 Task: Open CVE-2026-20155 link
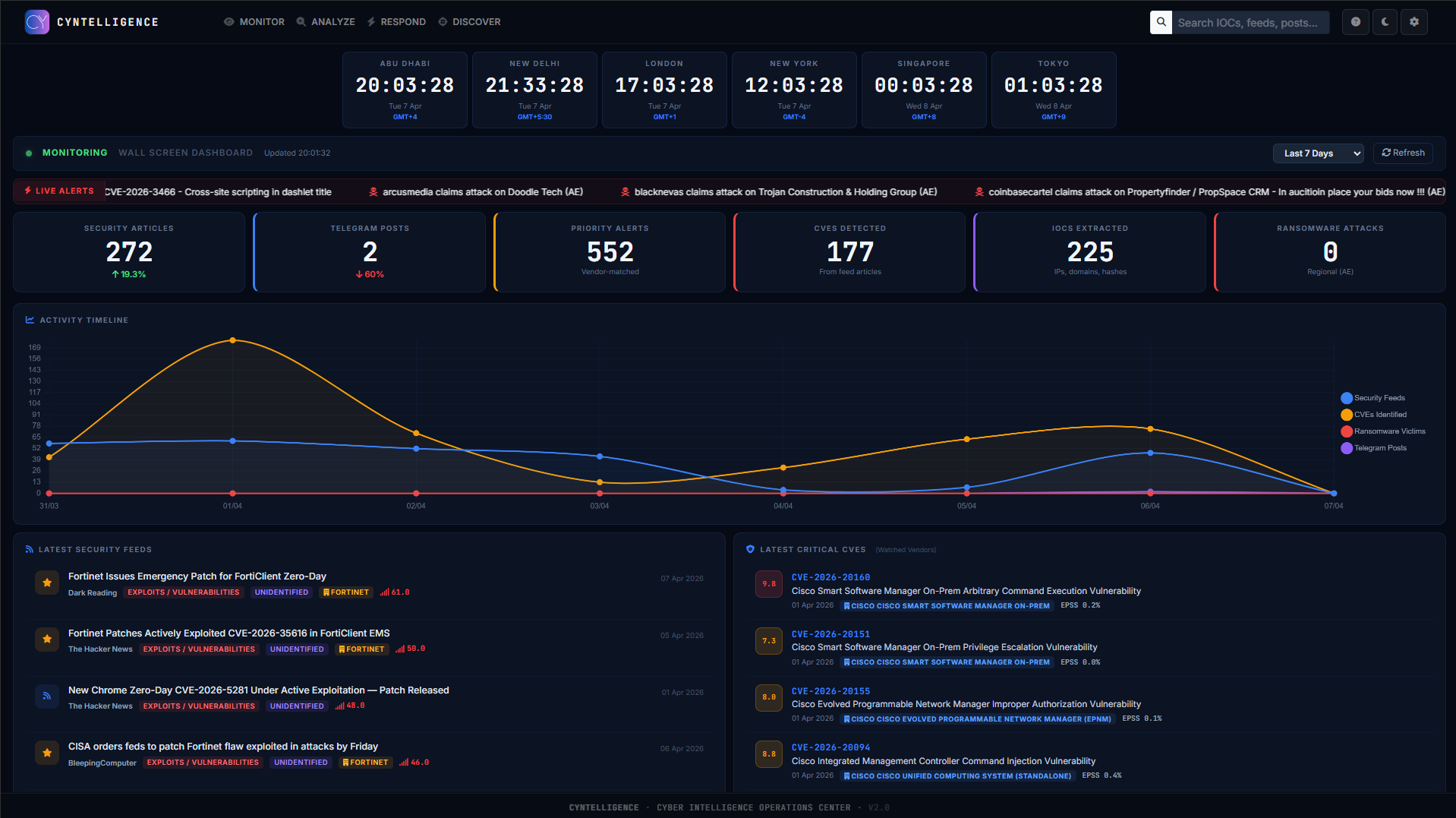click(830, 691)
